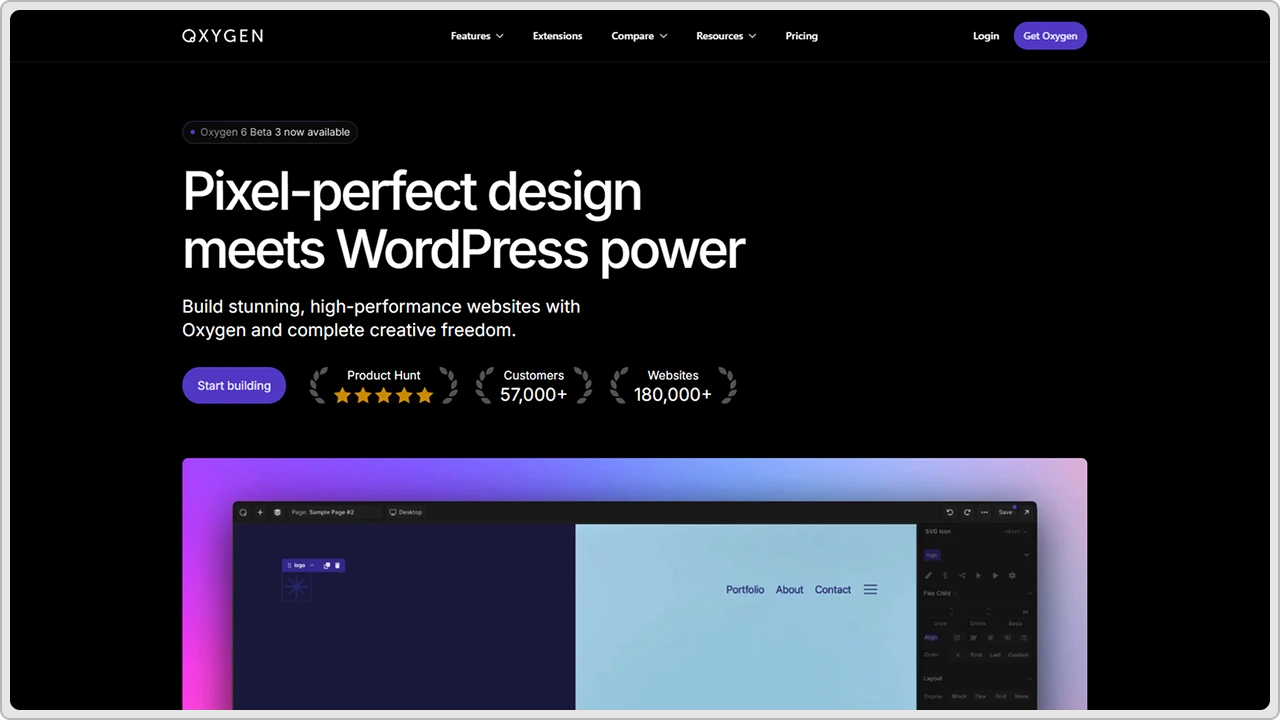Click the Oxygen logo in header
The image size is (1280, 720).
coord(222,36)
